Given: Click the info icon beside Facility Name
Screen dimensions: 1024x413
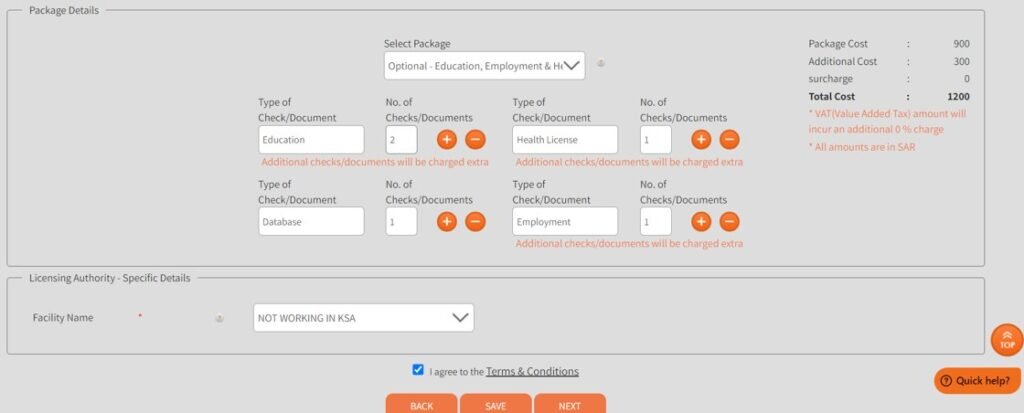Looking at the screenshot, I should click(219, 318).
